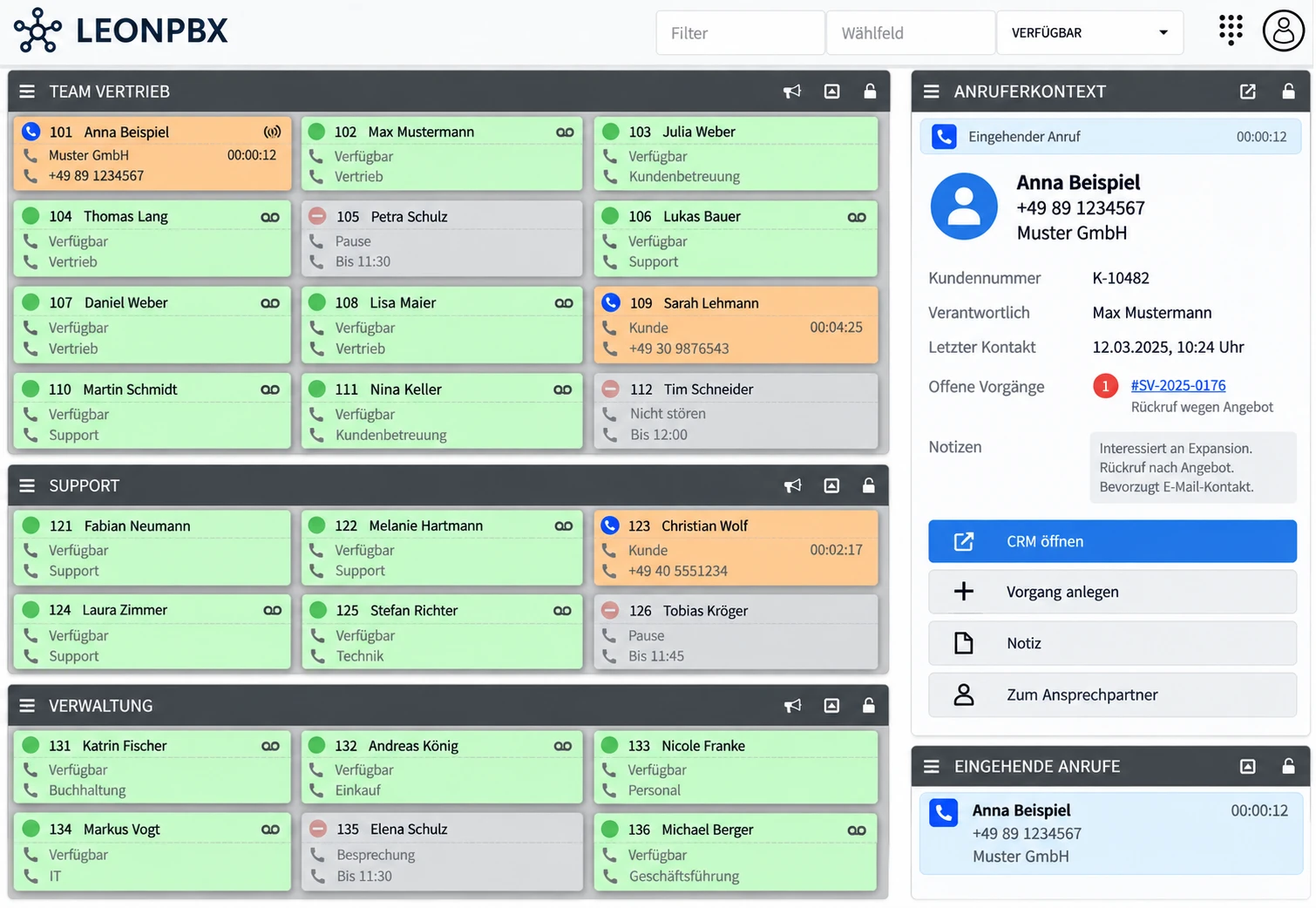1316x908 pixels.
Task: Open the Verfügbar status dropdown
Action: click(x=1089, y=33)
